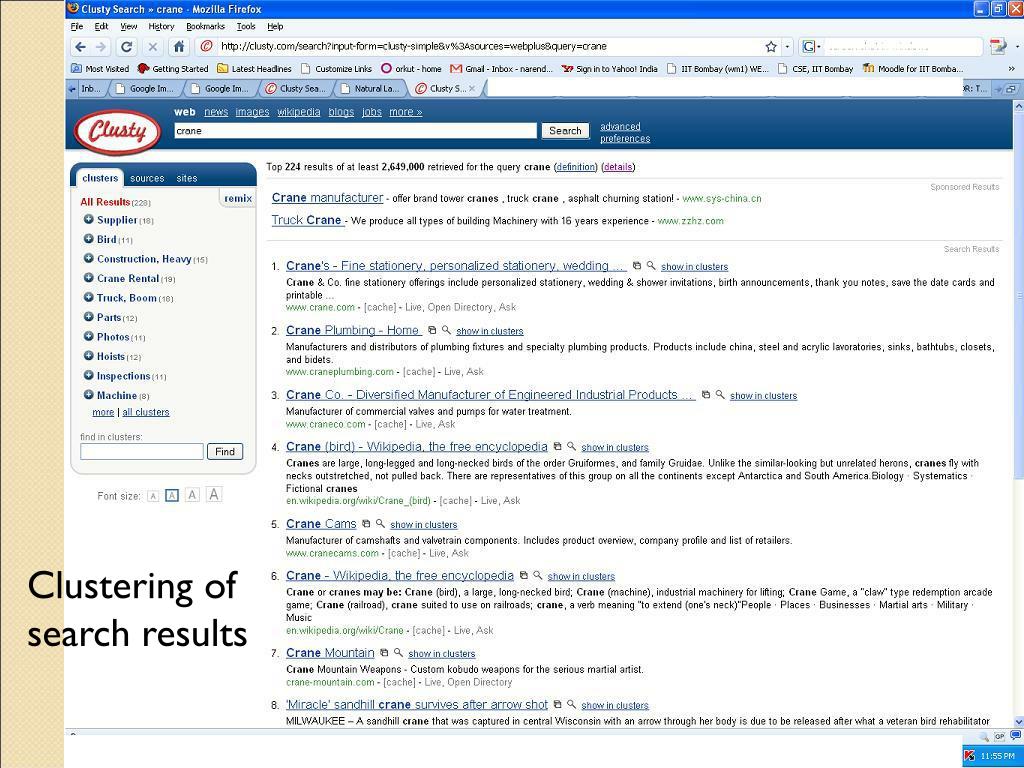Switch to images search
The width and height of the screenshot is (1024, 768).
coord(252,112)
